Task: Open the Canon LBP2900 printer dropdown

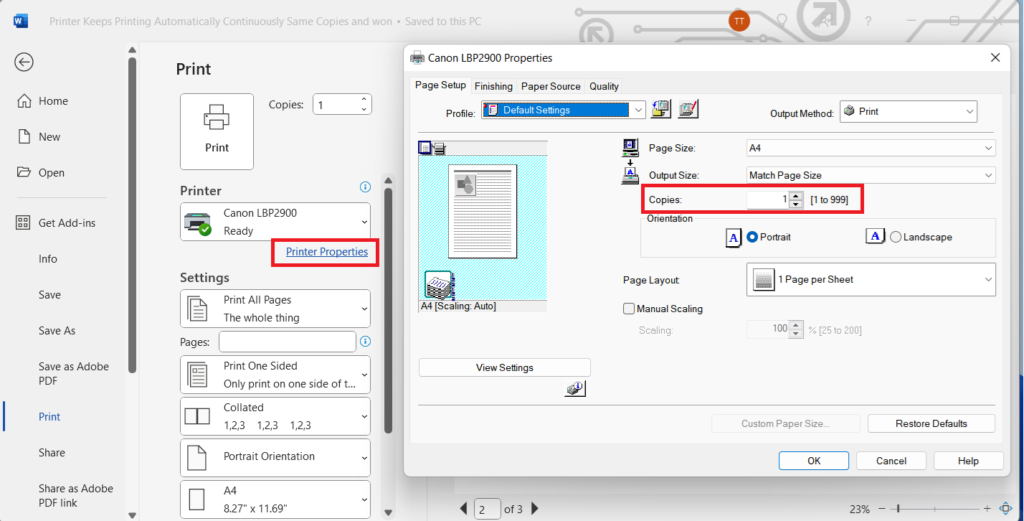Action: coord(275,221)
